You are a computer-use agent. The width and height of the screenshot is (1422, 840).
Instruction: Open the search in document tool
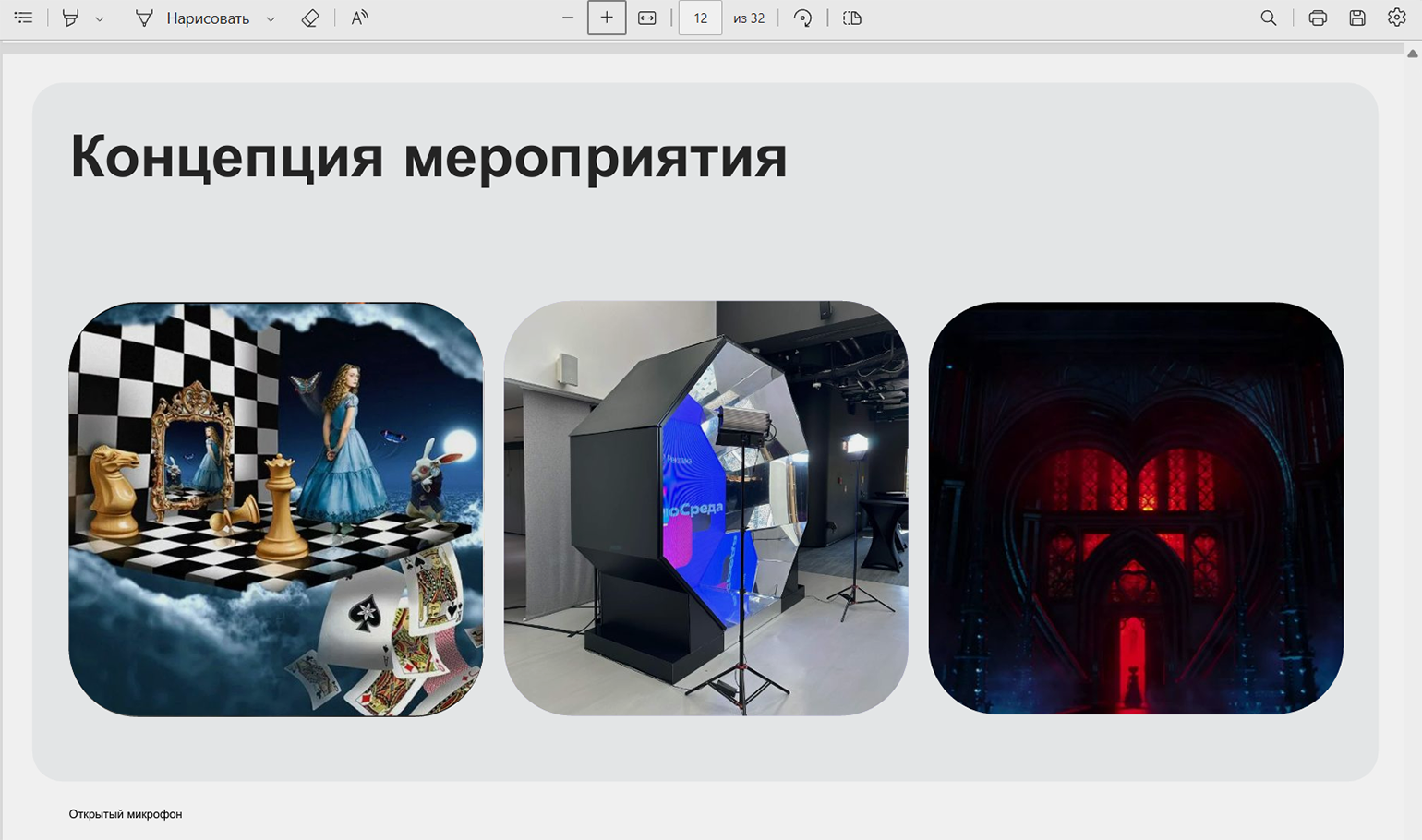click(x=1269, y=18)
